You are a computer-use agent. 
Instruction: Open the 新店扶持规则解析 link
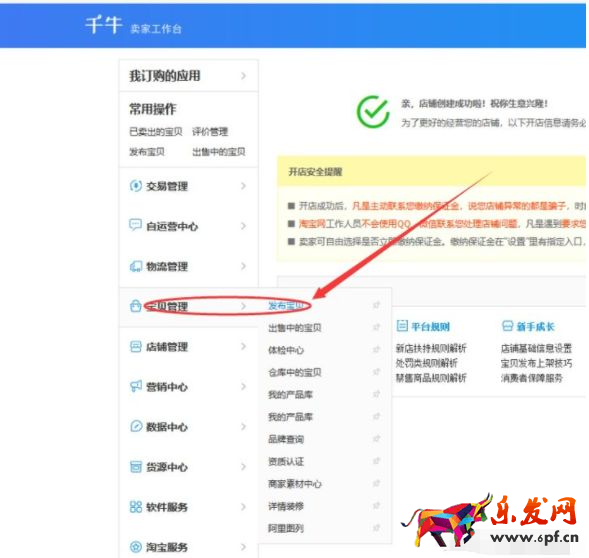(431, 348)
